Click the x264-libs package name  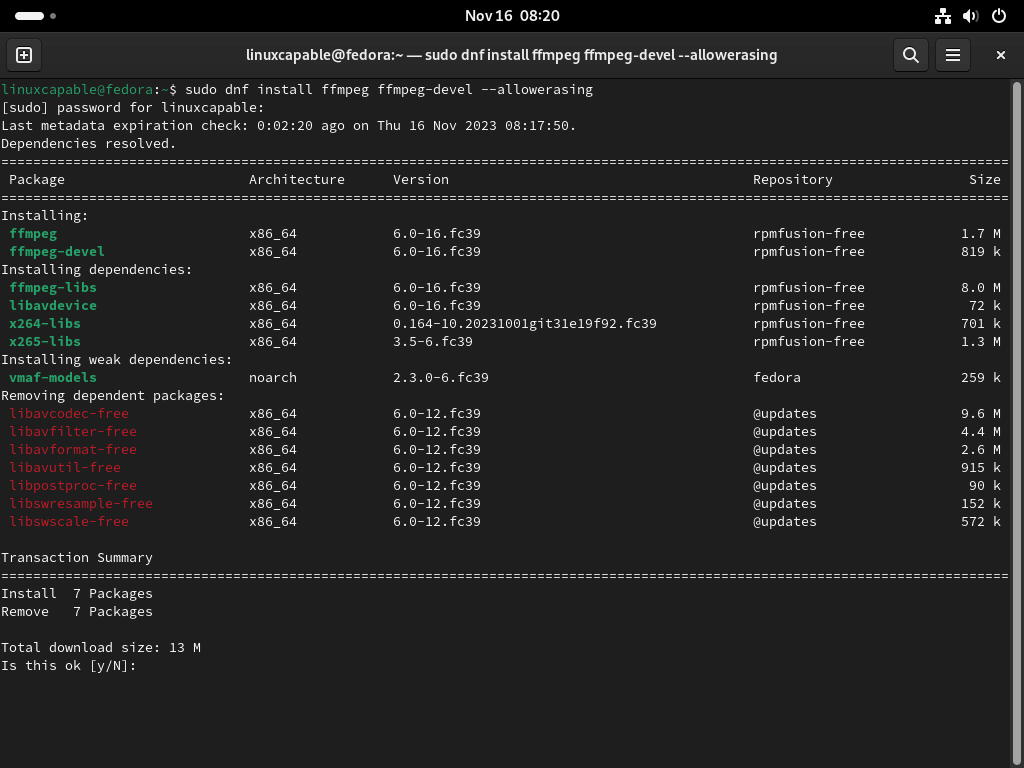[x=44, y=323]
